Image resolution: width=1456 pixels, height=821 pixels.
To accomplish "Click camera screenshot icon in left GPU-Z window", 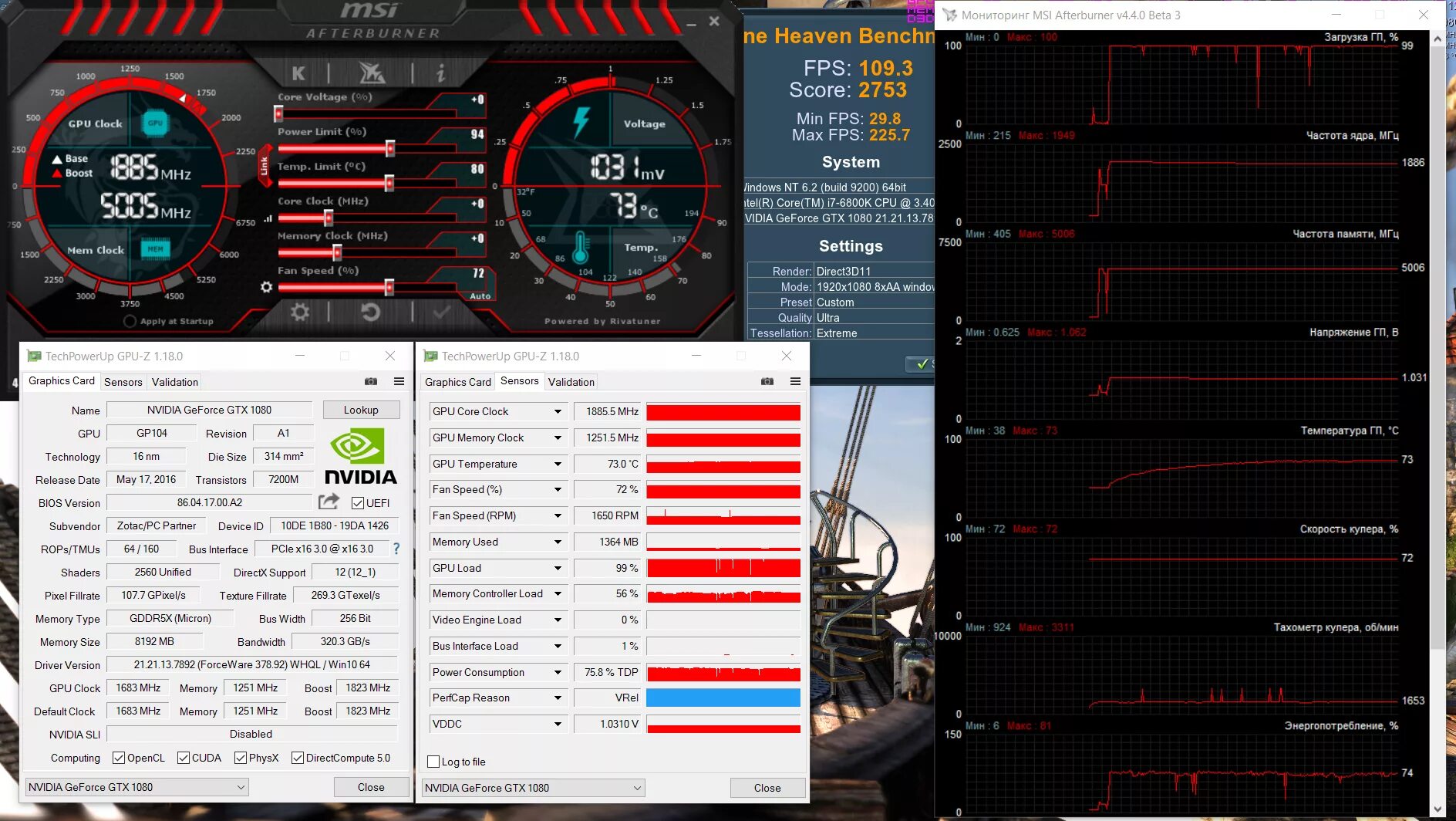I will coord(371,381).
